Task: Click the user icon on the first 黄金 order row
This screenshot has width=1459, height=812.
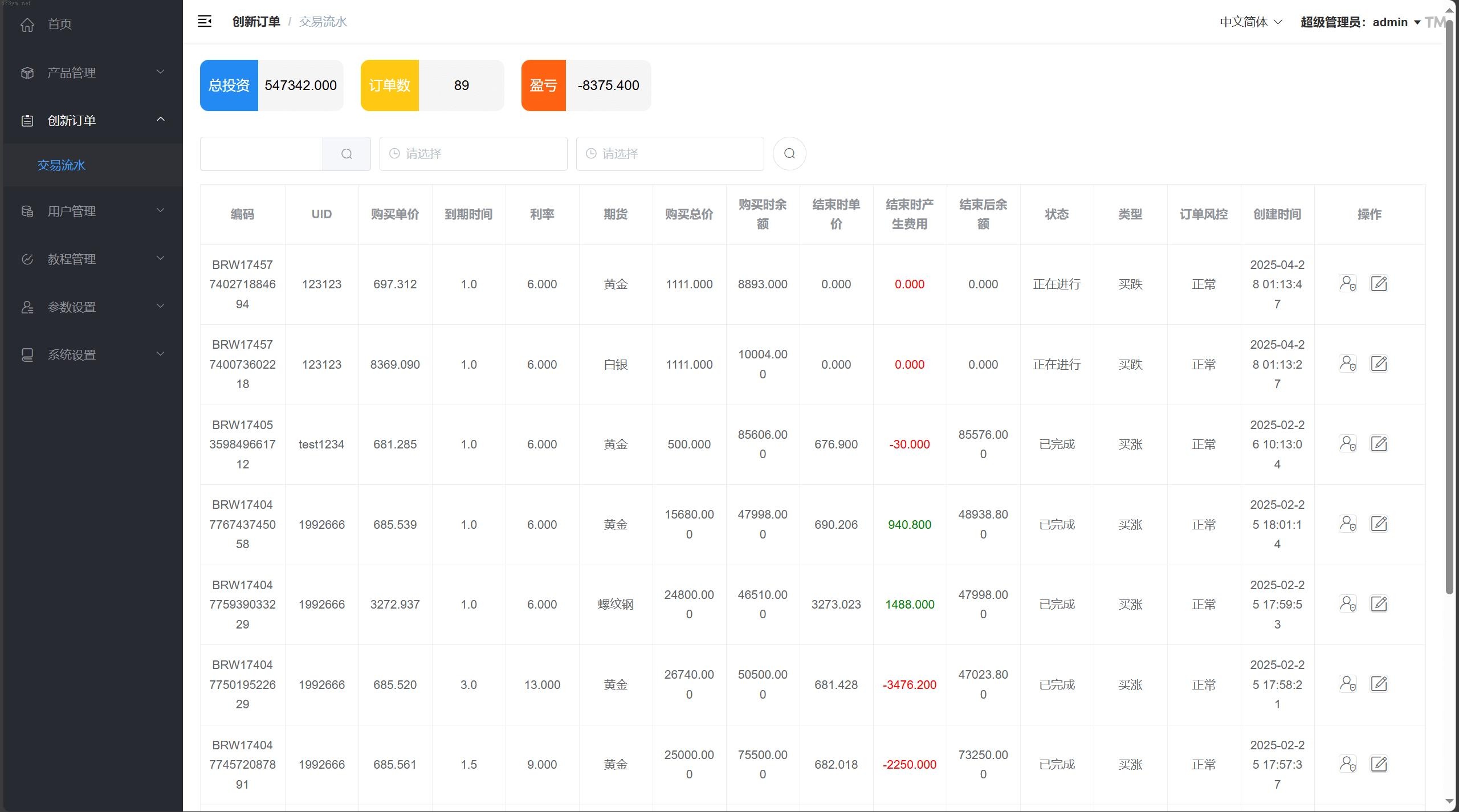Action: click(x=1347, y=284)
